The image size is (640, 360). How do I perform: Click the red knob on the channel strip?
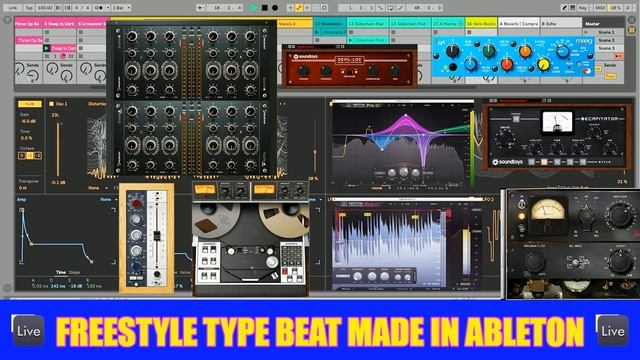click(x=136, y=204)
